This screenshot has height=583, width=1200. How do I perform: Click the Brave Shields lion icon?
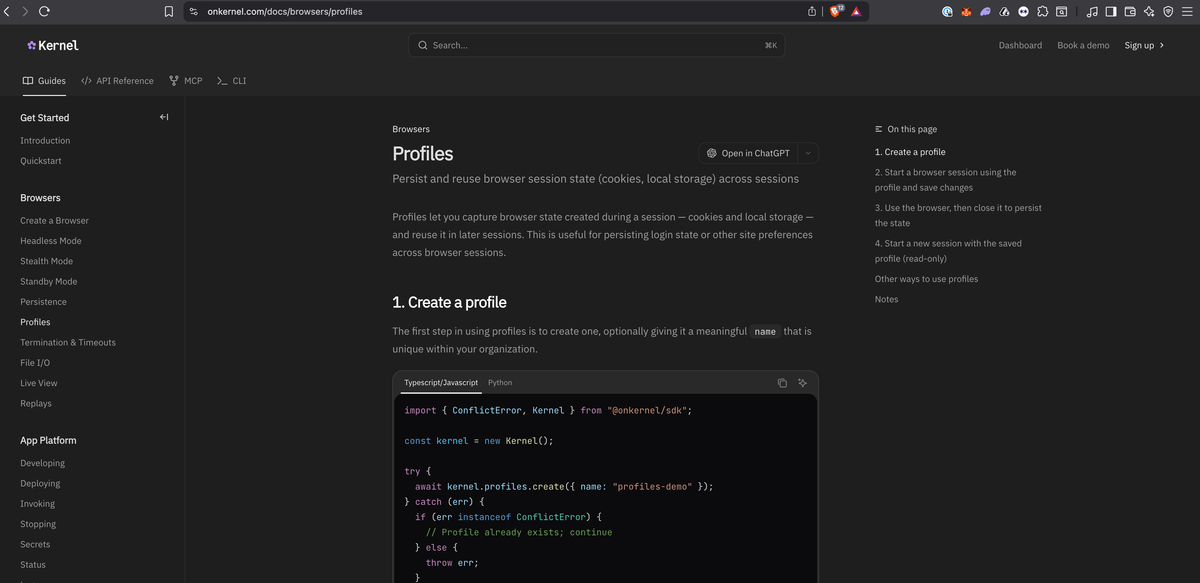[836, 11]
